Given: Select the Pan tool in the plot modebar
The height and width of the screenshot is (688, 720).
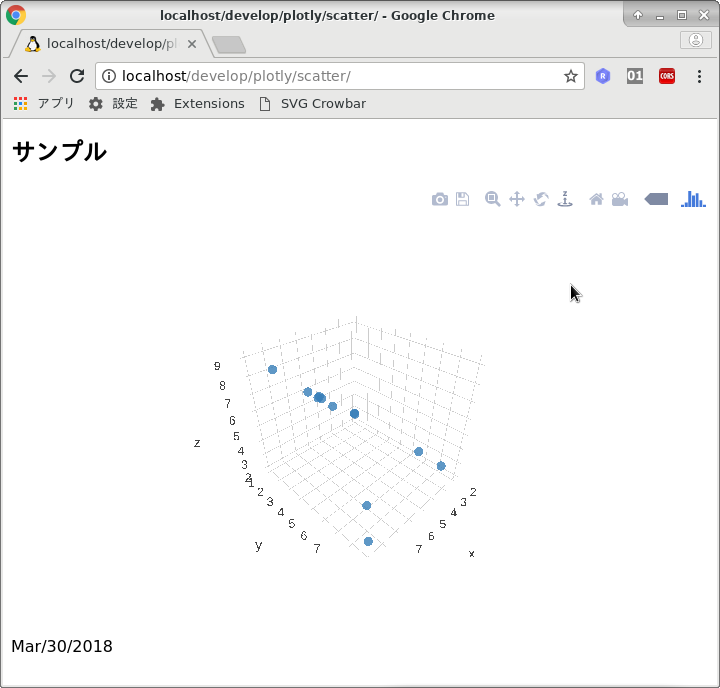Looking at the screenshot, I should (517, 199).
